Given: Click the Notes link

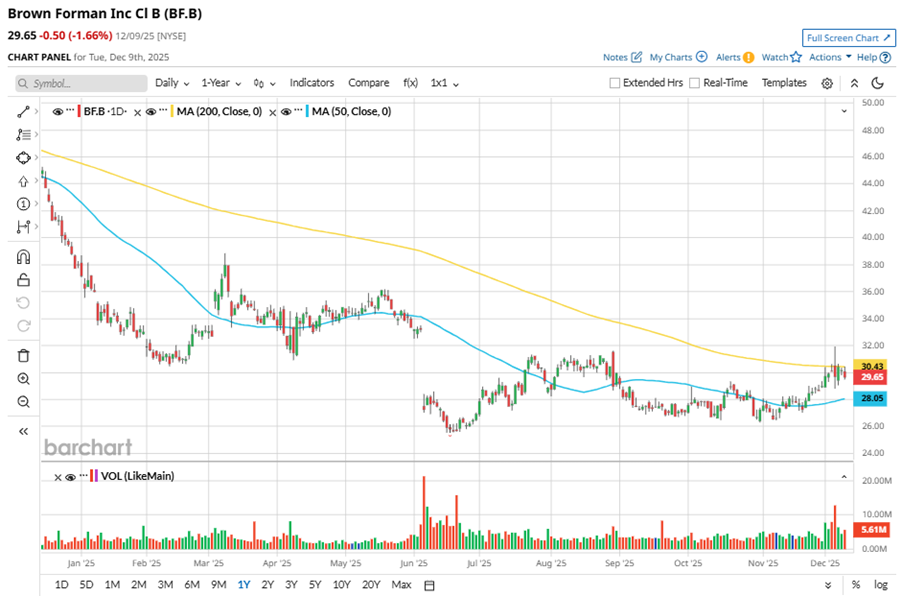Looking at the screenshot, I should click(x=622, y=57).
